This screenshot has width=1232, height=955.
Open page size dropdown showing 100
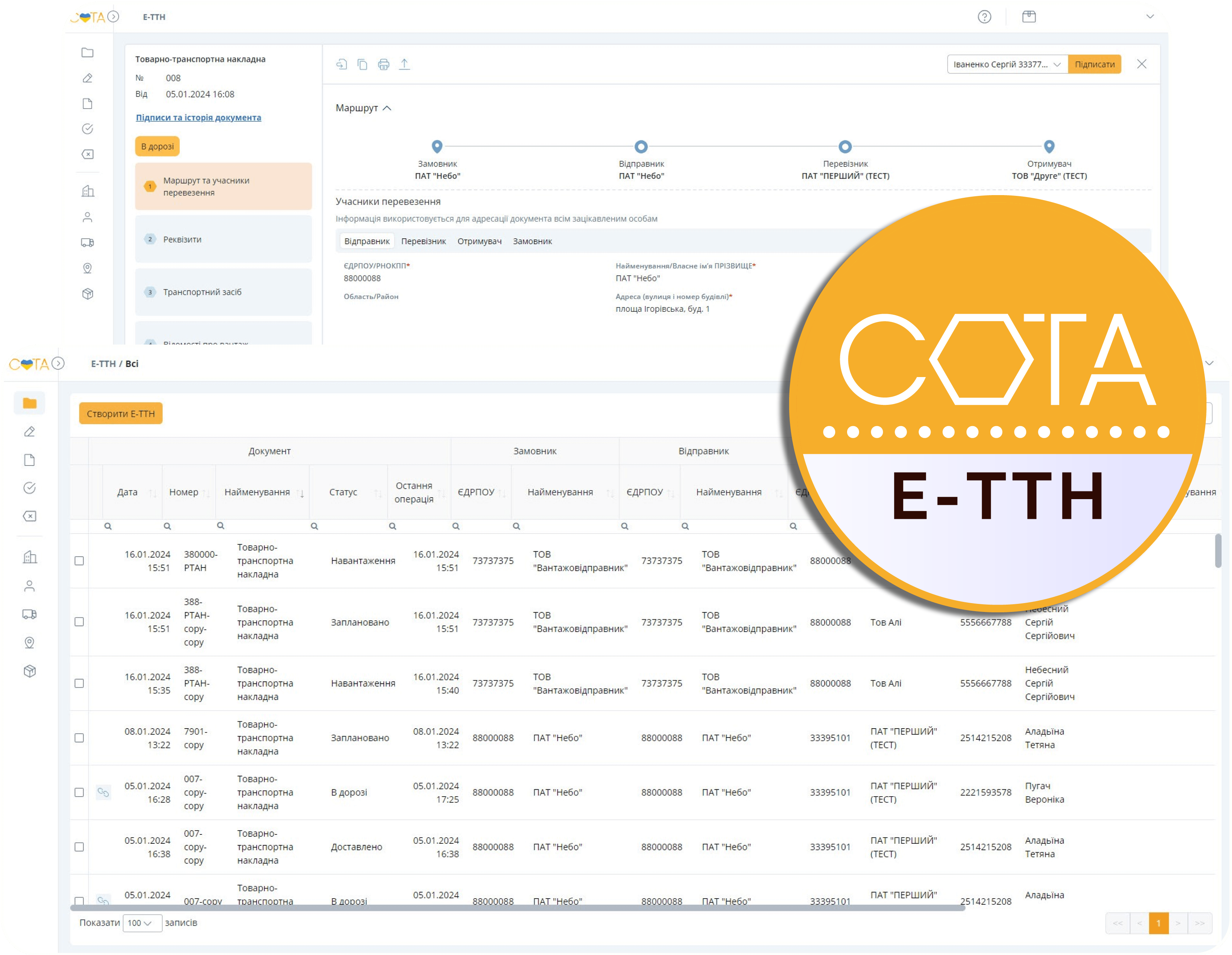pyautogui.click(x=142, y=923)
